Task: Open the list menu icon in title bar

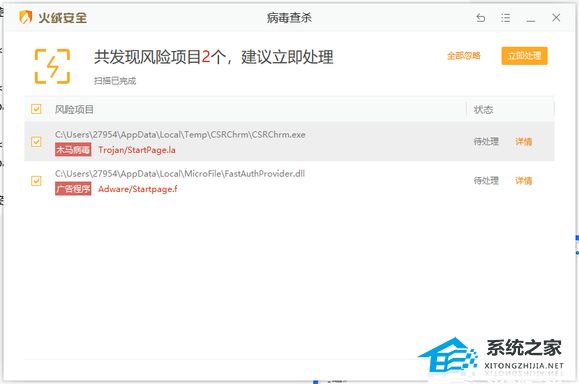Action: tap(506, 18)
